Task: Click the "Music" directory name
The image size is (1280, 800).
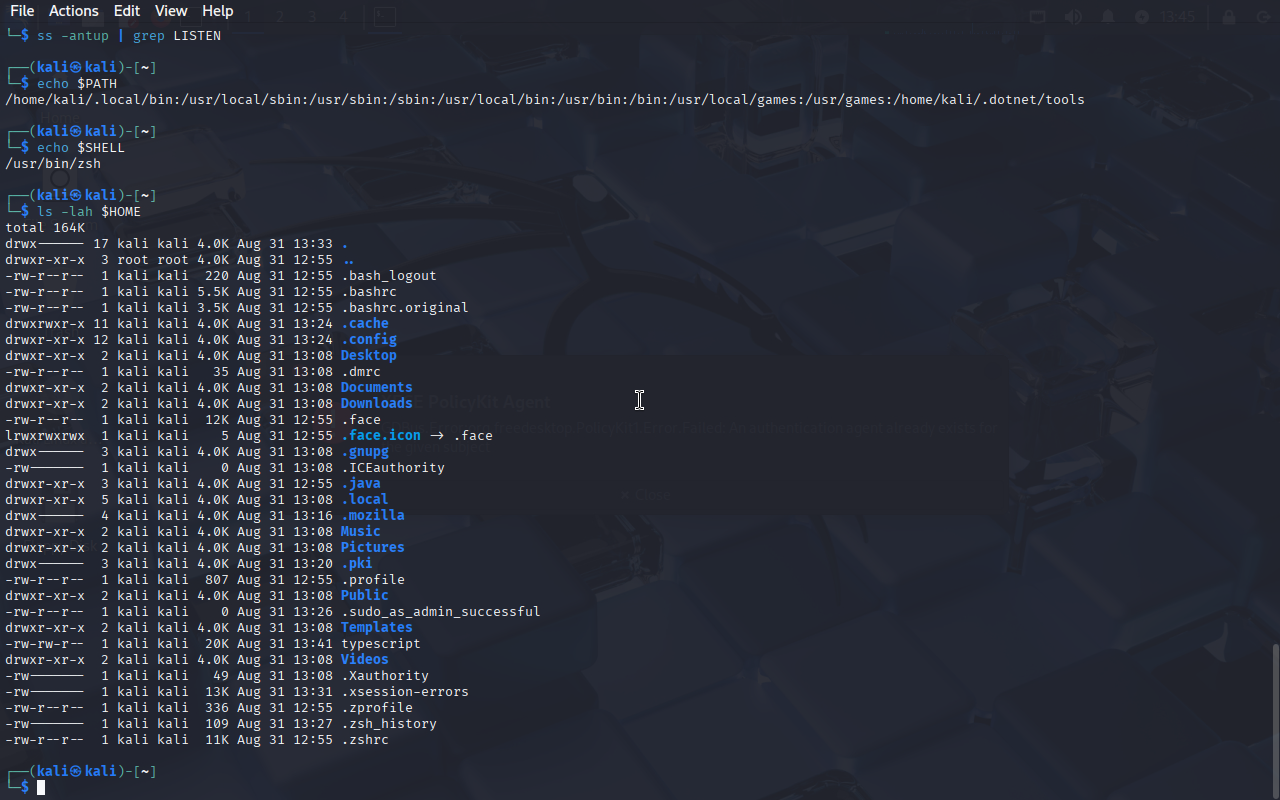Action: pos(361,532)
